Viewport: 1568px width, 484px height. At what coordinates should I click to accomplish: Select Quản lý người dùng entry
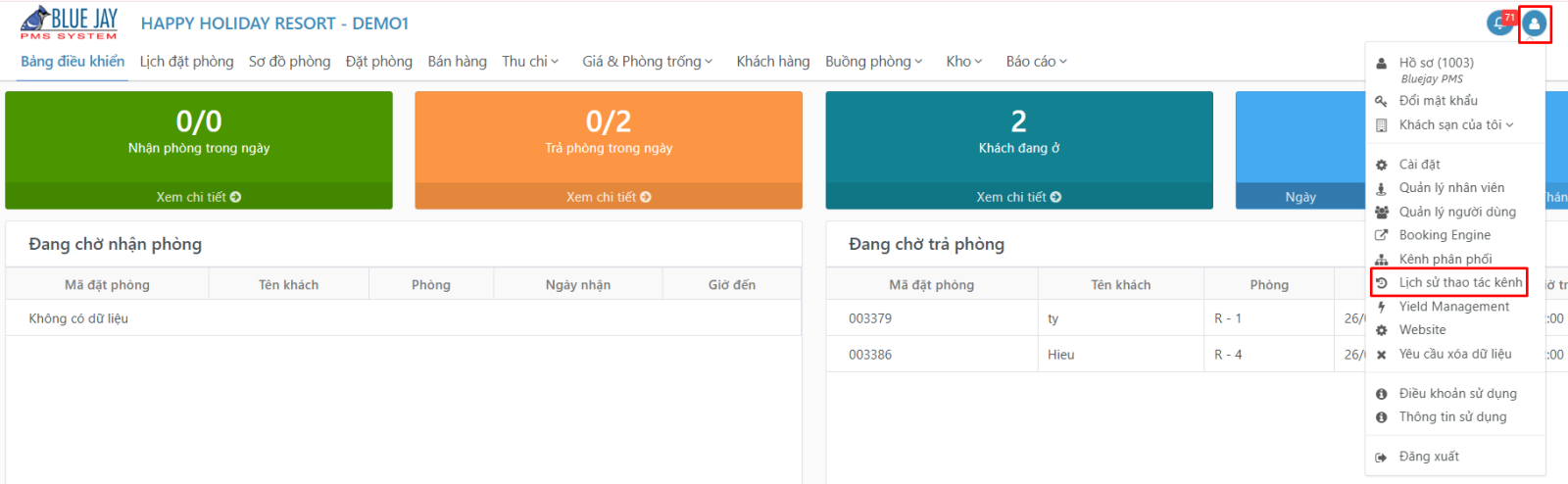(x=1457, y=212)
